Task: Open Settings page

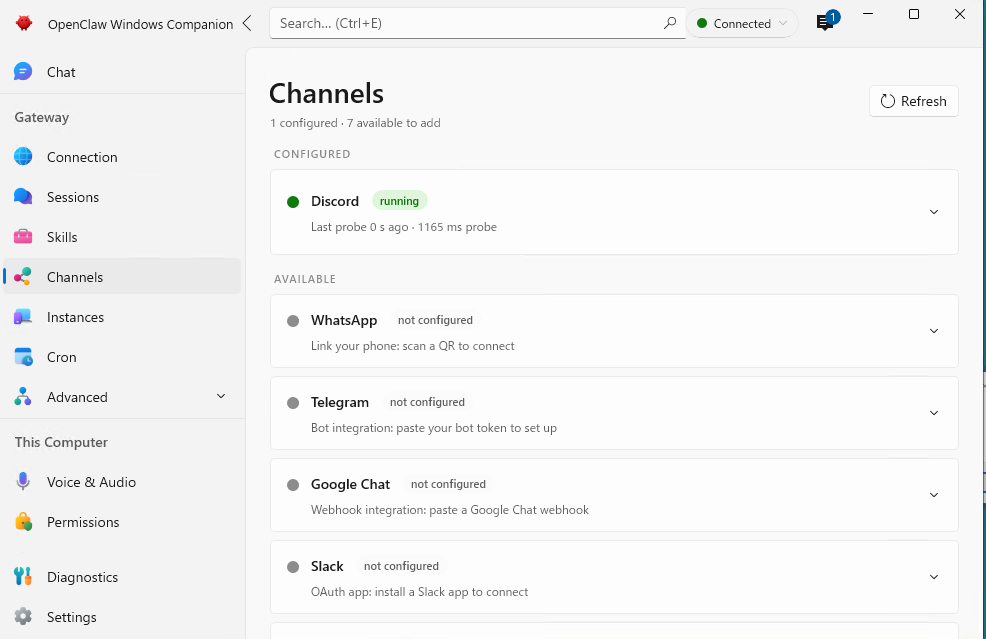Action: click(x=122, y=617)
